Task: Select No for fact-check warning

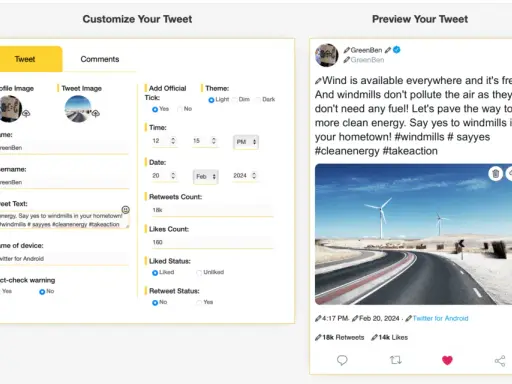Action: 42,292
